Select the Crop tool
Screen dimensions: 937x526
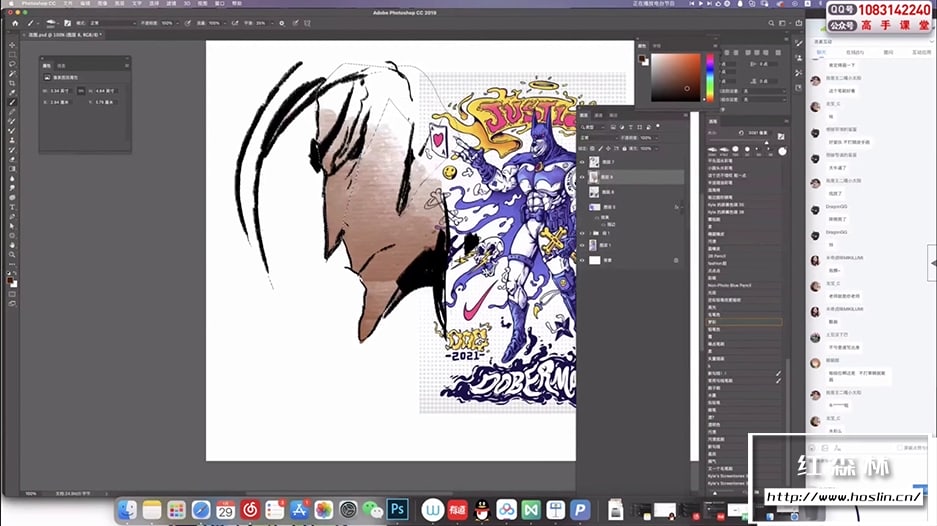[12, 83]
